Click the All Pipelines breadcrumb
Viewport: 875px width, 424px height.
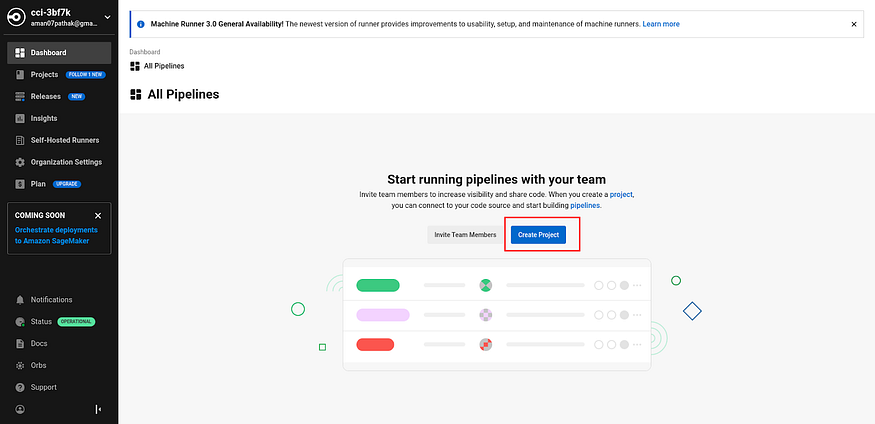(164, 66)
